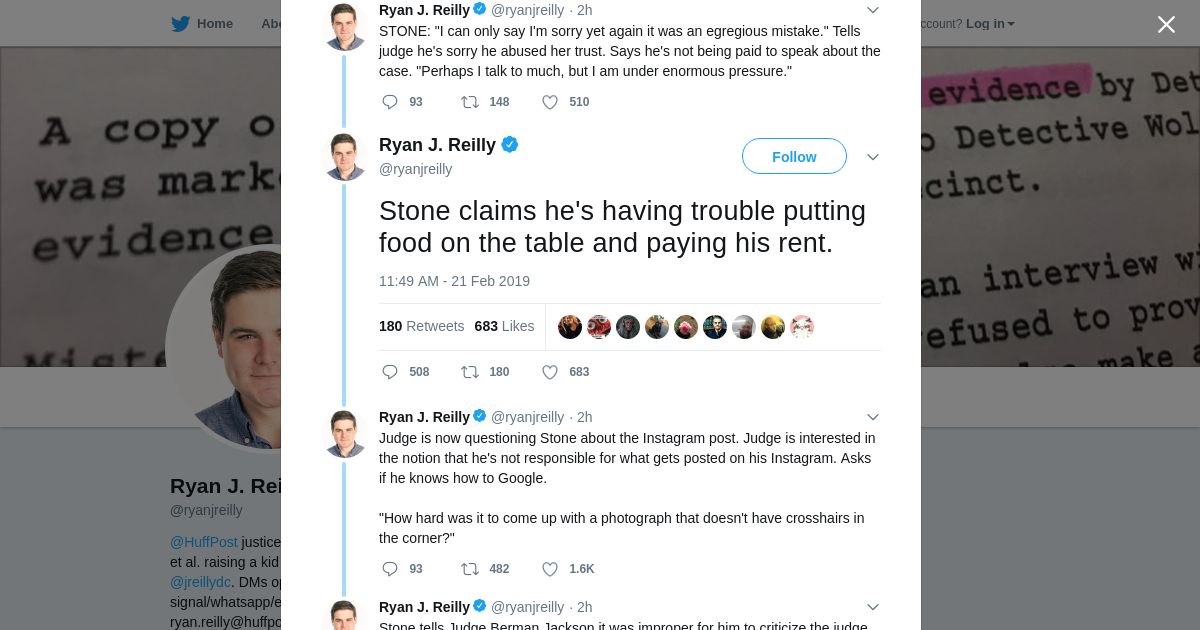Open the @ryanjreilly handle under main tweet
This screenshot has width=1200, height=630.
pyautogui.click(x=415, y=169)
